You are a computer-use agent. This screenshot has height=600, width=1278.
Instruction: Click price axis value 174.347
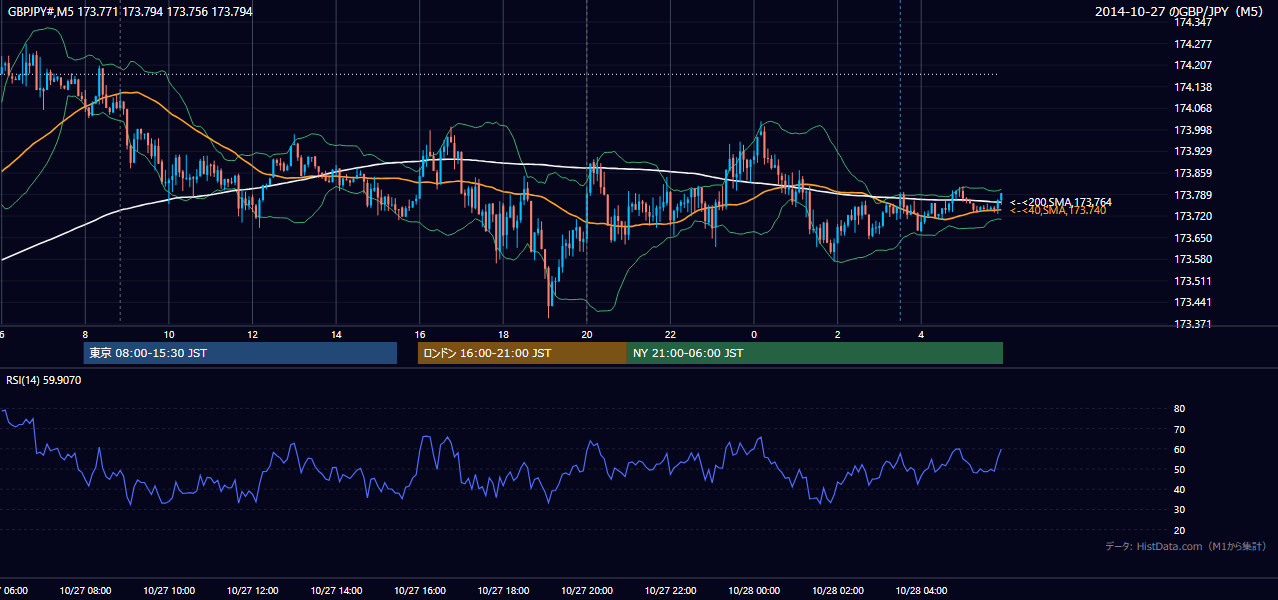pos(1192,22)
